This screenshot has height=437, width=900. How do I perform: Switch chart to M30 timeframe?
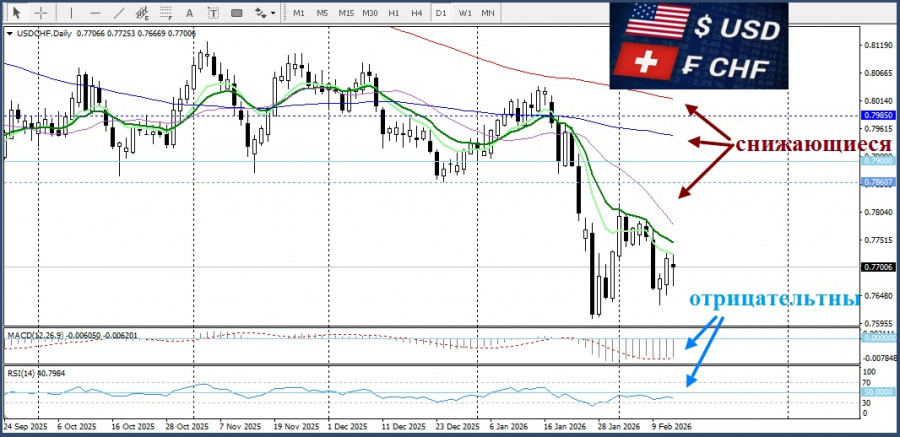pyautogui.click(x=370, y=13)
